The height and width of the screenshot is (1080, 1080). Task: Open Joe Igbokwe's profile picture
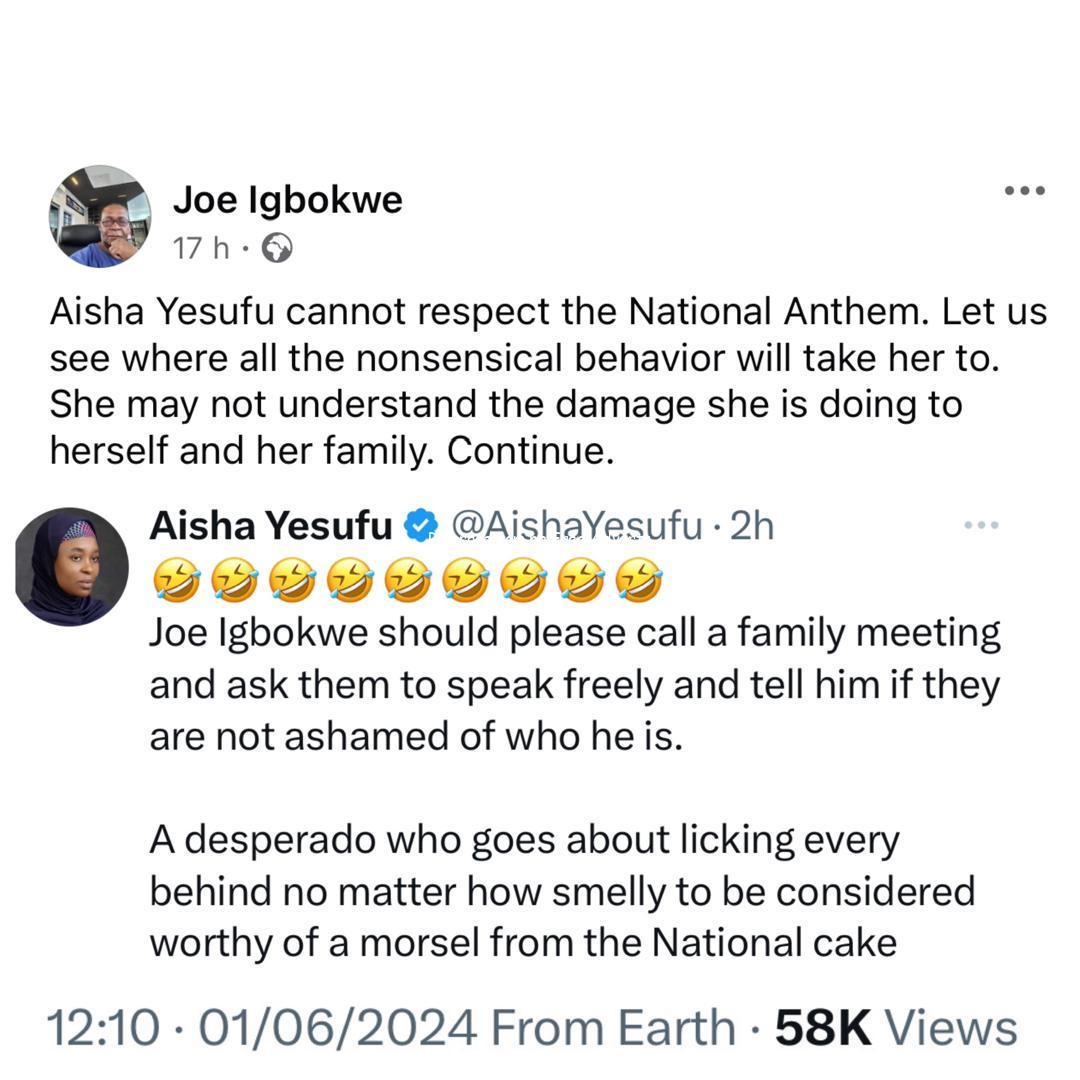(100, 217)
